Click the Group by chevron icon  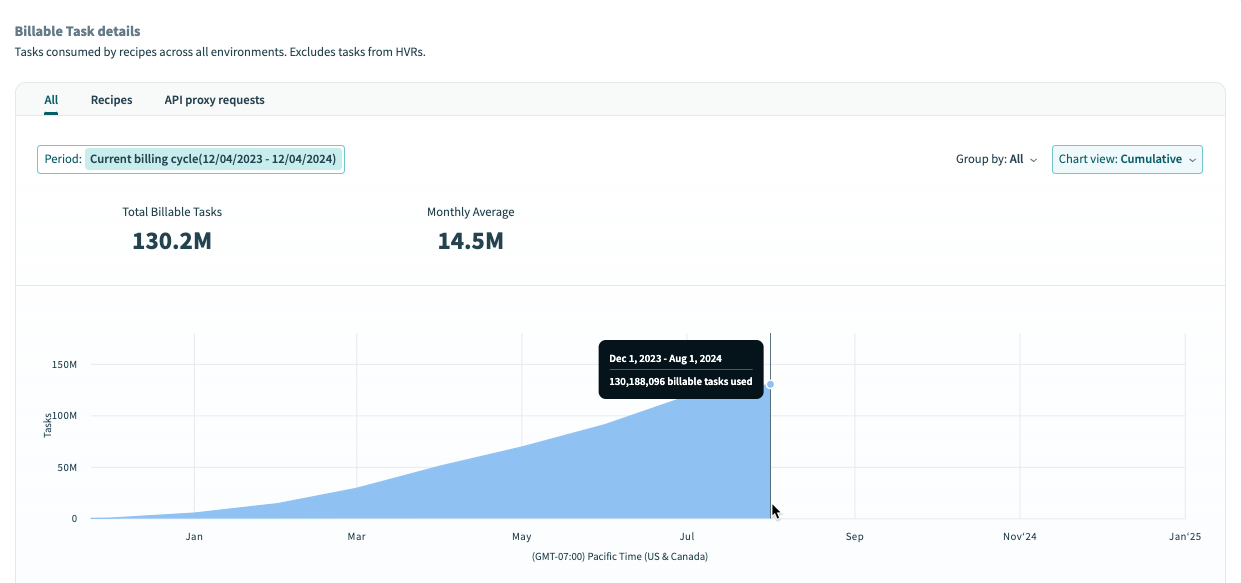(1035, 159)
